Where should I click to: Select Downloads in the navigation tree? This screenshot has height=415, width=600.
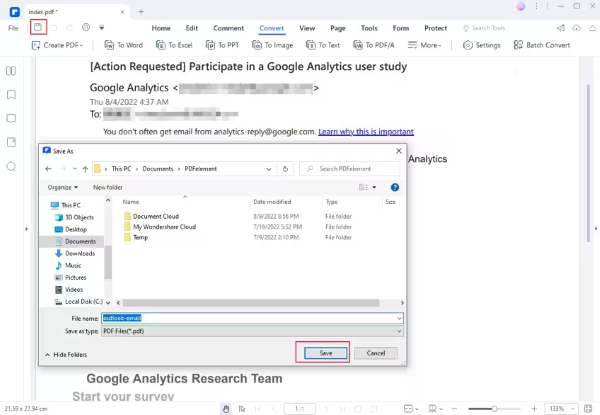tap(80, 253)
